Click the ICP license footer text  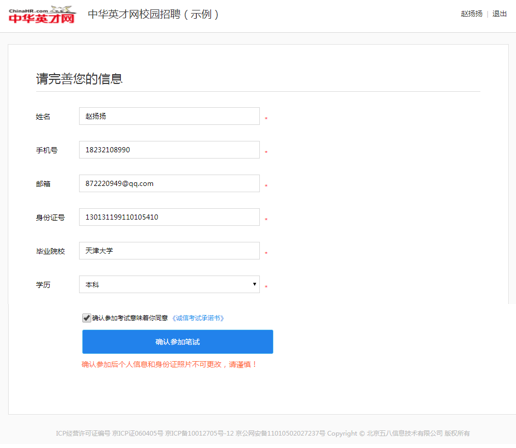tap(263, 433)
